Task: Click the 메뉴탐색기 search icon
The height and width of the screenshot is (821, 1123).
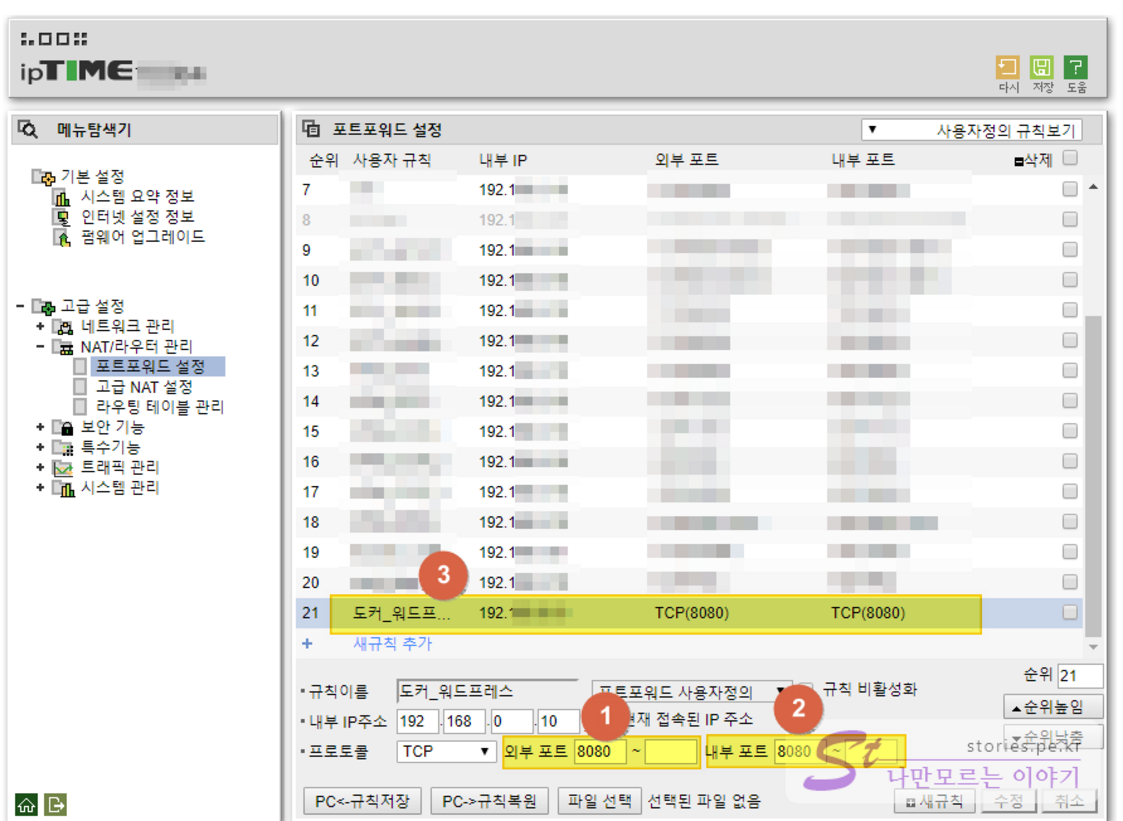Action: (28, 129)
